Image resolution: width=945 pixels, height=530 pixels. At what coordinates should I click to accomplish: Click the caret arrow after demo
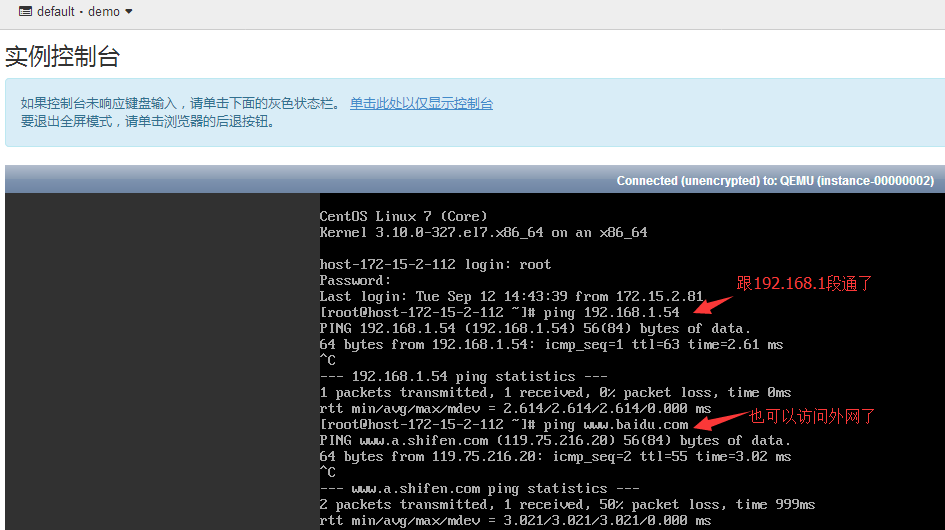[x=129, y=12]
